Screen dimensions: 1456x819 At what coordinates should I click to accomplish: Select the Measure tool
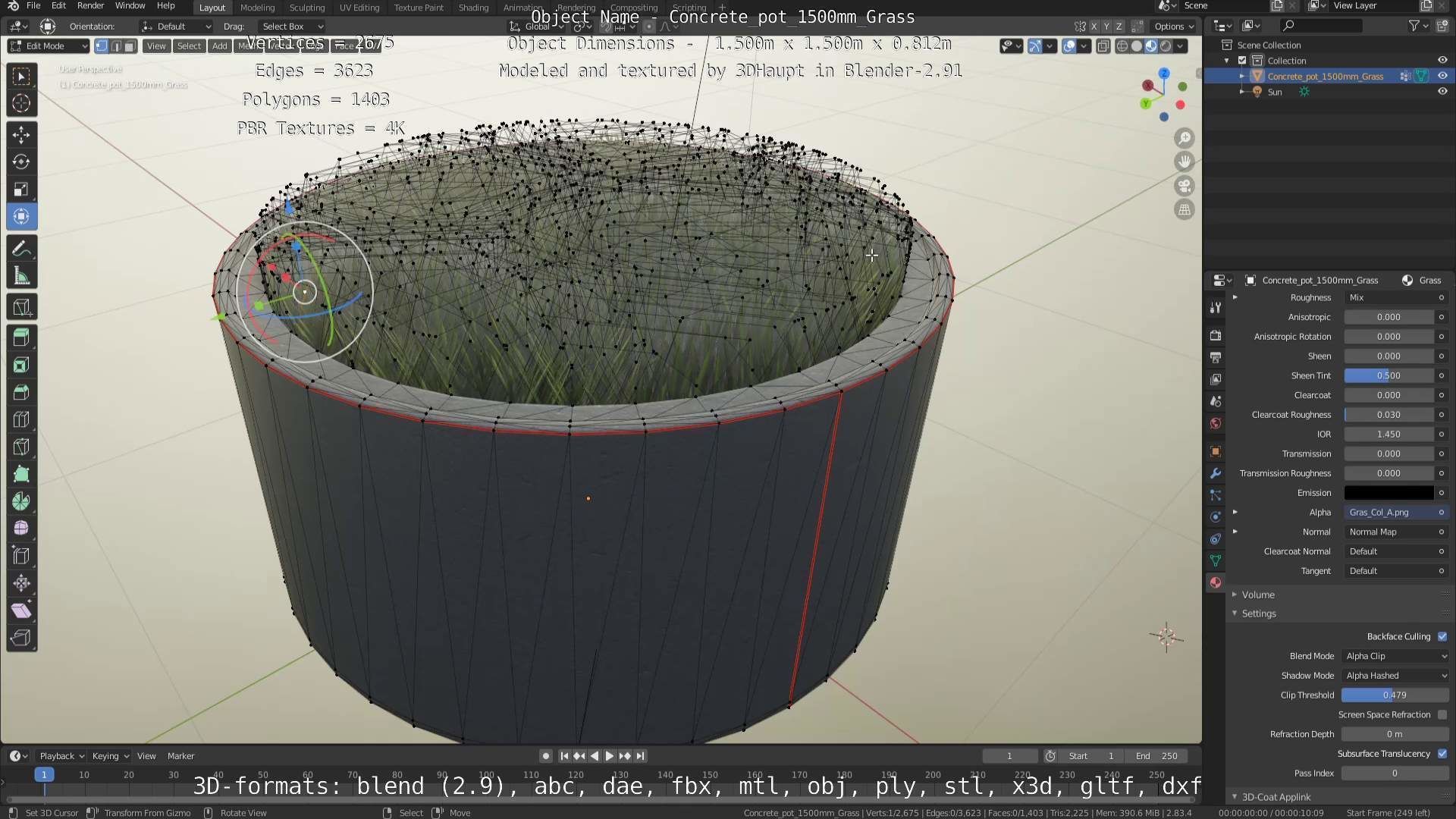[x=21, y=276]
